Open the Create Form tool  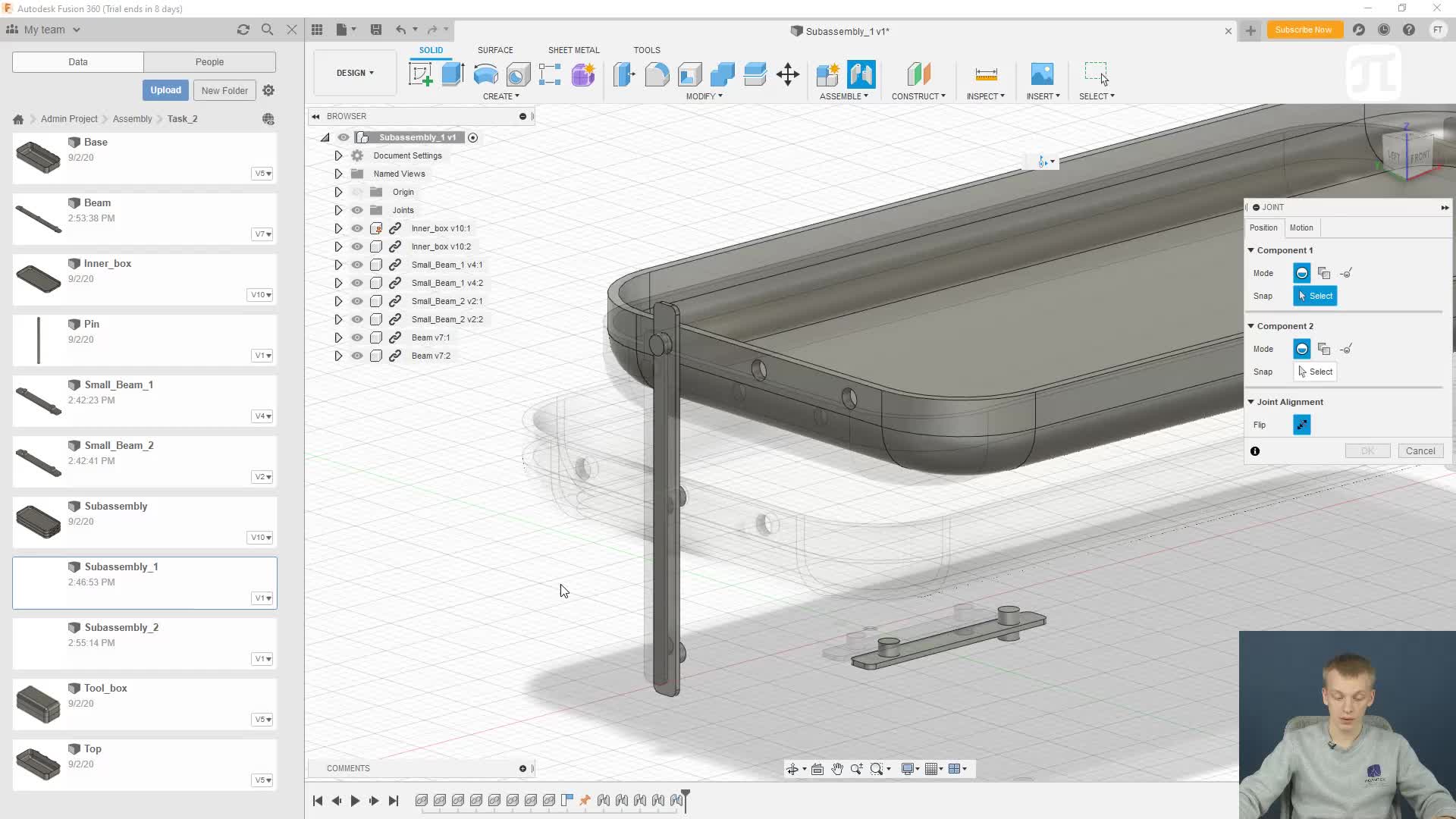point(583,74)
